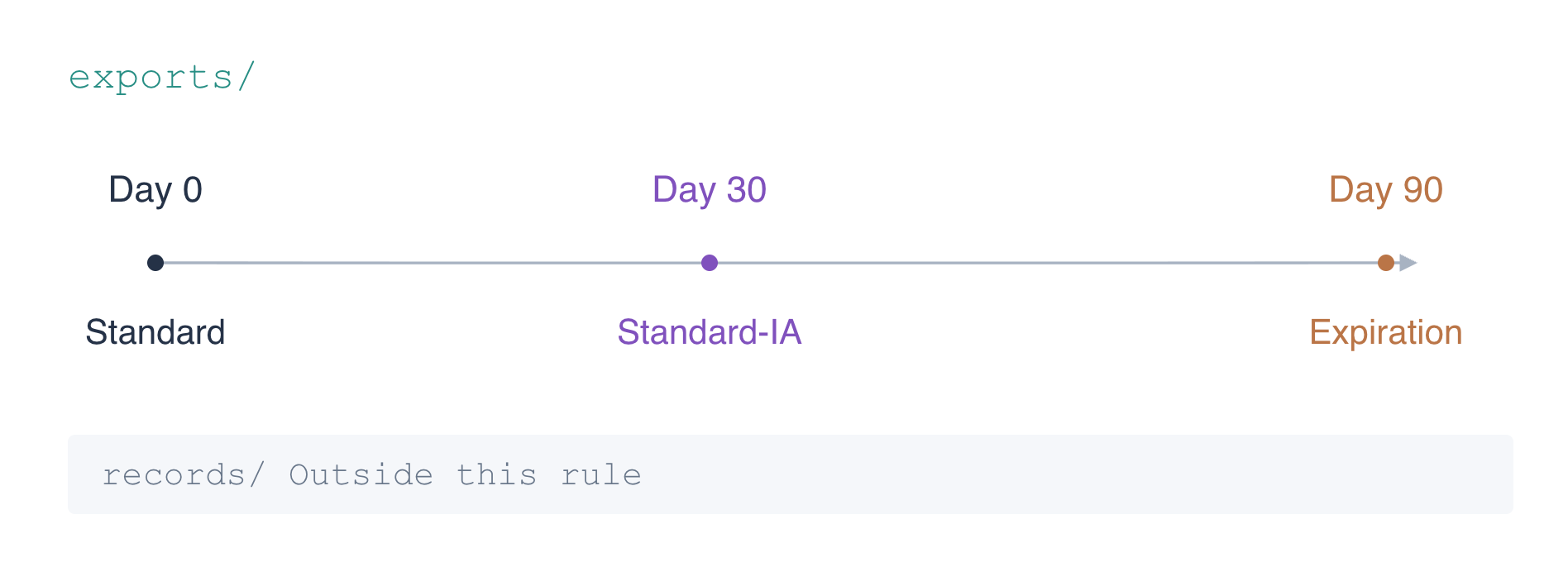Click the number 0 in the Day 0 label
This screenshot has width=1568, height=562.
point(193,190)
